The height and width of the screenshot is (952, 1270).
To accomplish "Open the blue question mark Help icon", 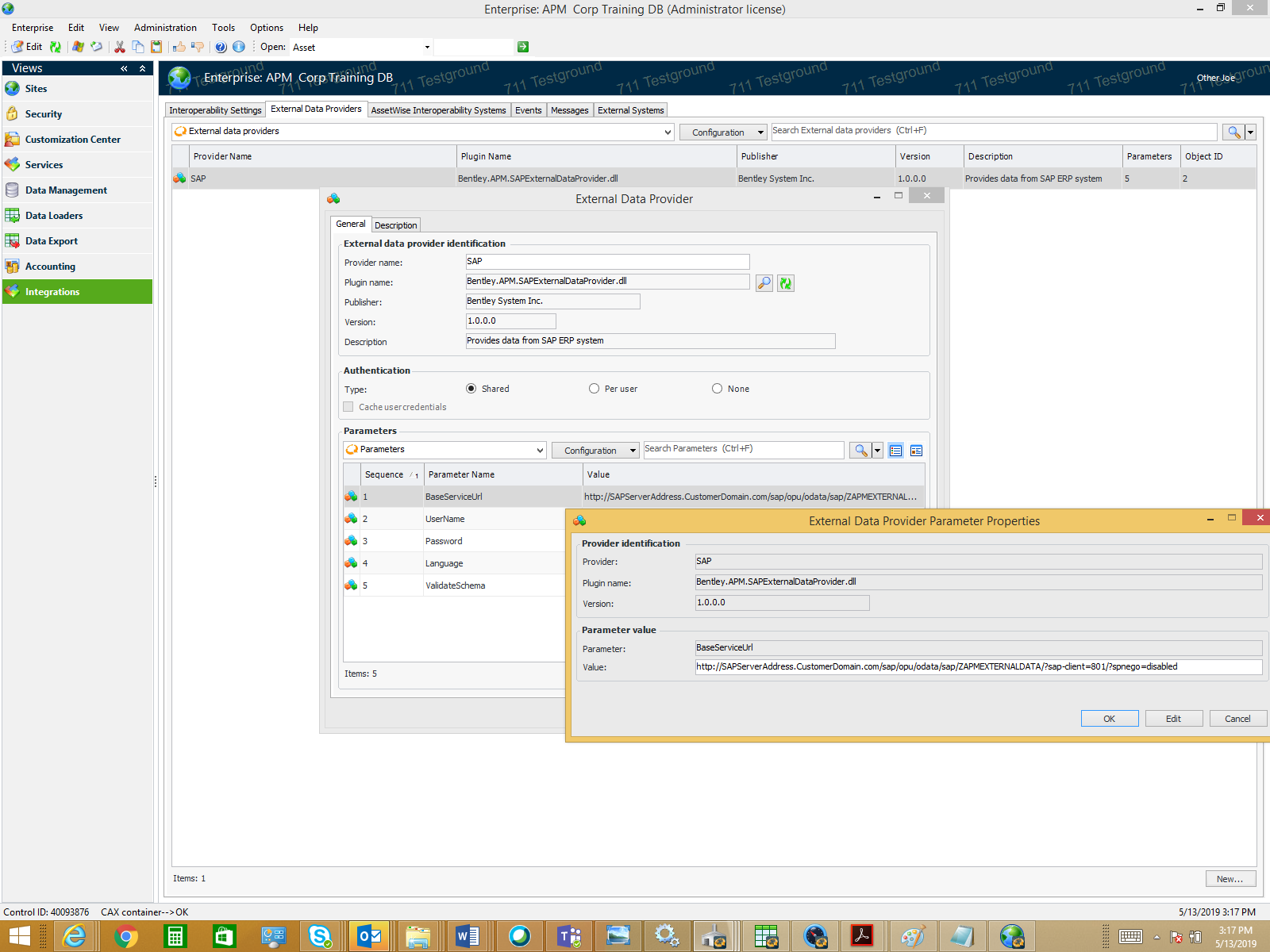I will (x=221, y=47).
